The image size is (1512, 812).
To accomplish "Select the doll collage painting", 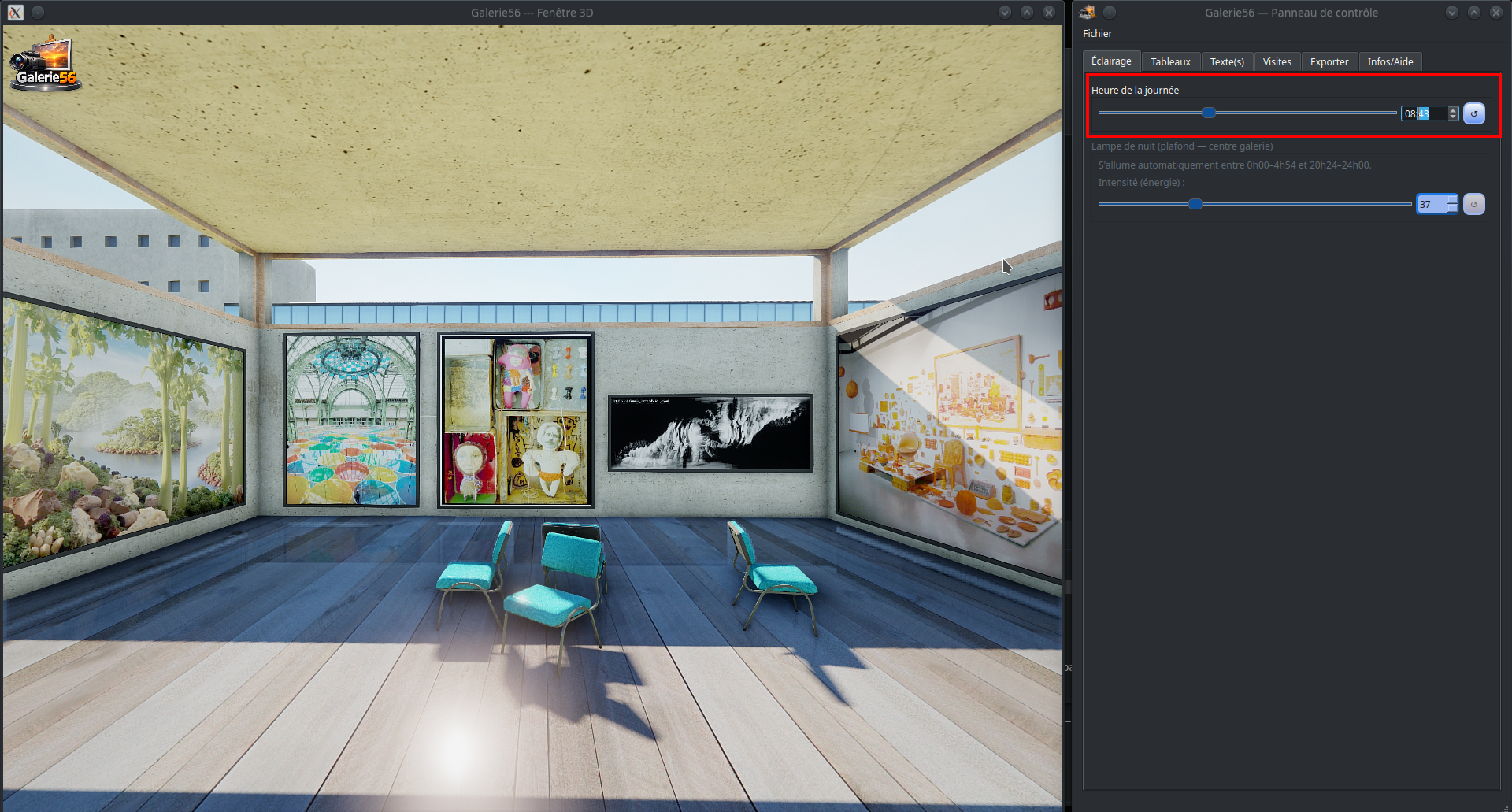I will pyautogui.click(x=516, y=421).
